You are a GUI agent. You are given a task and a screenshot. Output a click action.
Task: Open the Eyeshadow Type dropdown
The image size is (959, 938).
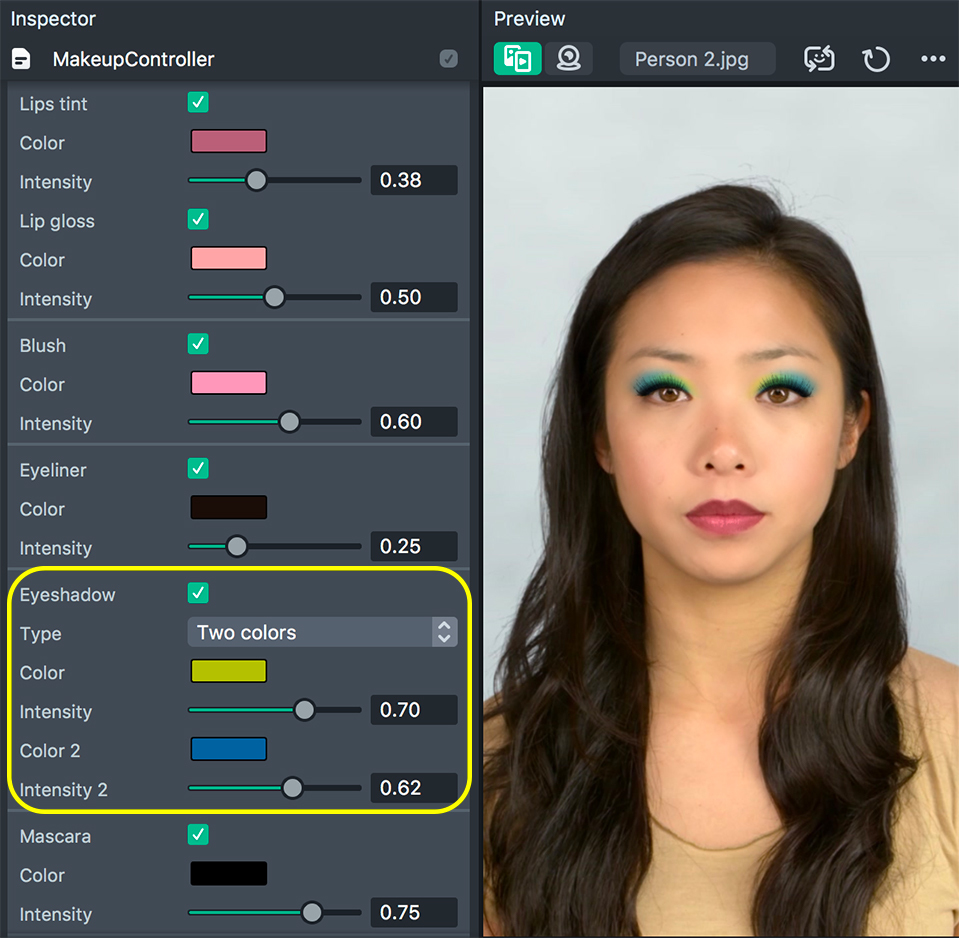pyautogui.click(x=322, y=632)
